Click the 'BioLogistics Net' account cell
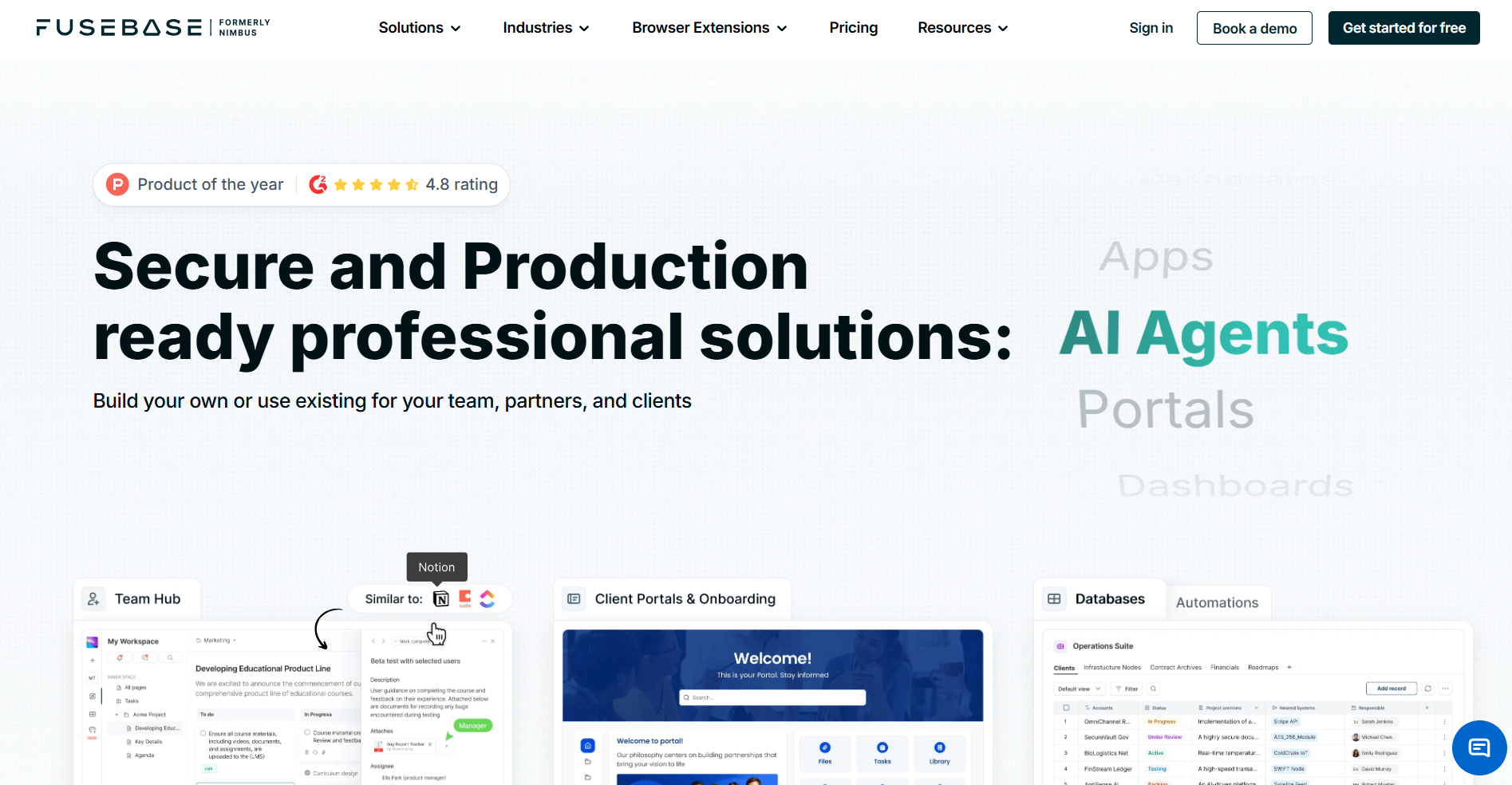Viewport: 1512px width, 785px height. point(1107,753)
